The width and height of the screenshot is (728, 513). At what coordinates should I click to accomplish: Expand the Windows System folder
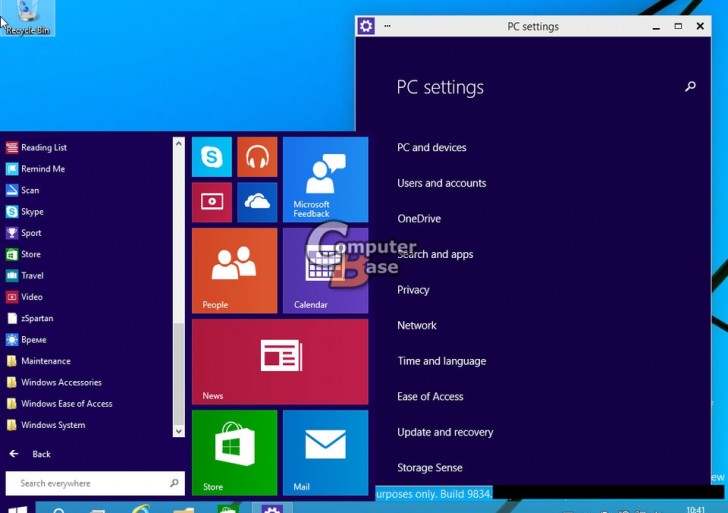click(x=53, y=425)
